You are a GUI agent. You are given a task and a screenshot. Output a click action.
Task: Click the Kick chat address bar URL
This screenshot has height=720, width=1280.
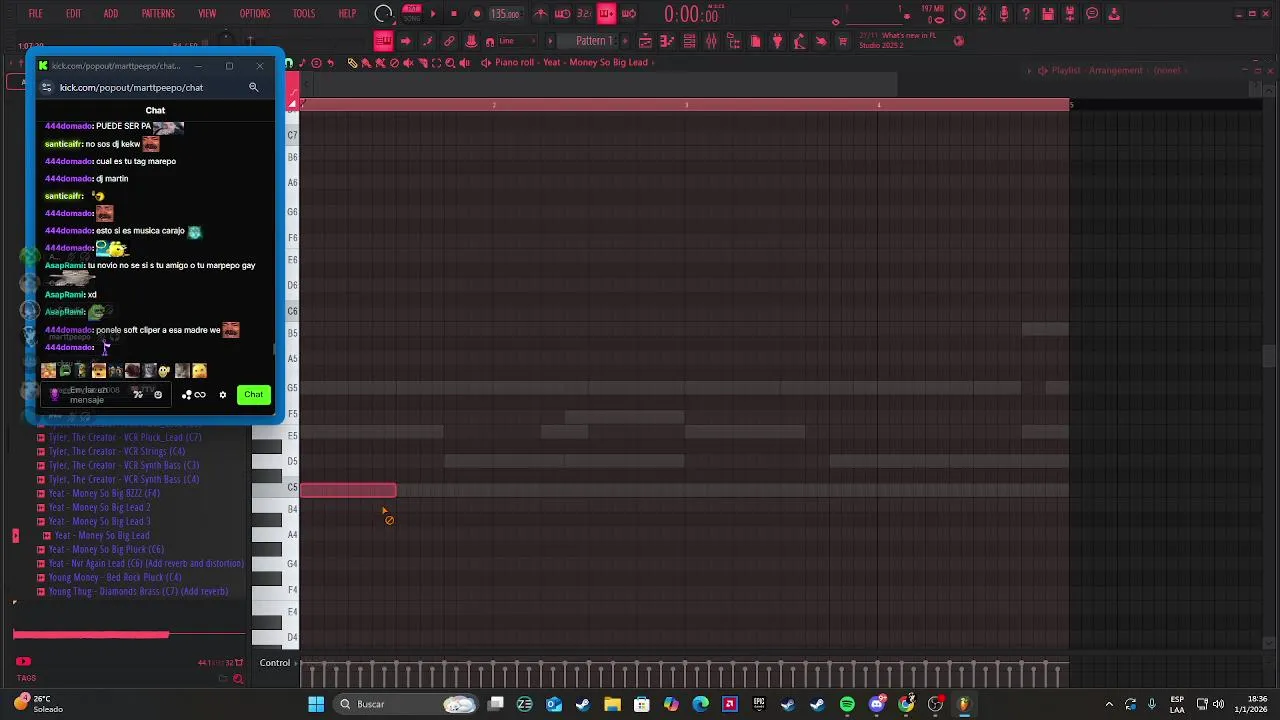131,88
